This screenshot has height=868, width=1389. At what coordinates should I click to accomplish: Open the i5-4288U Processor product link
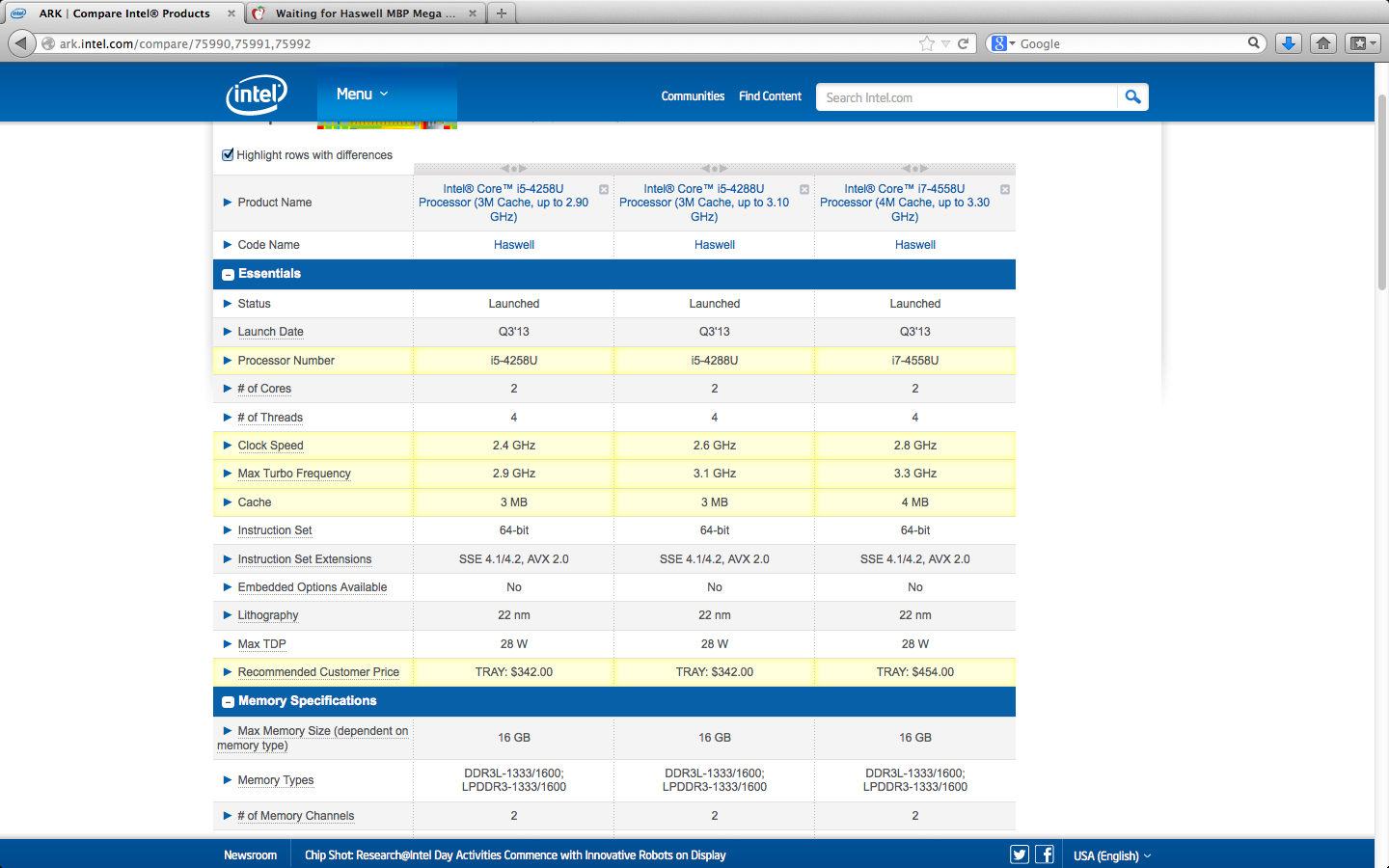click(704, 203)
